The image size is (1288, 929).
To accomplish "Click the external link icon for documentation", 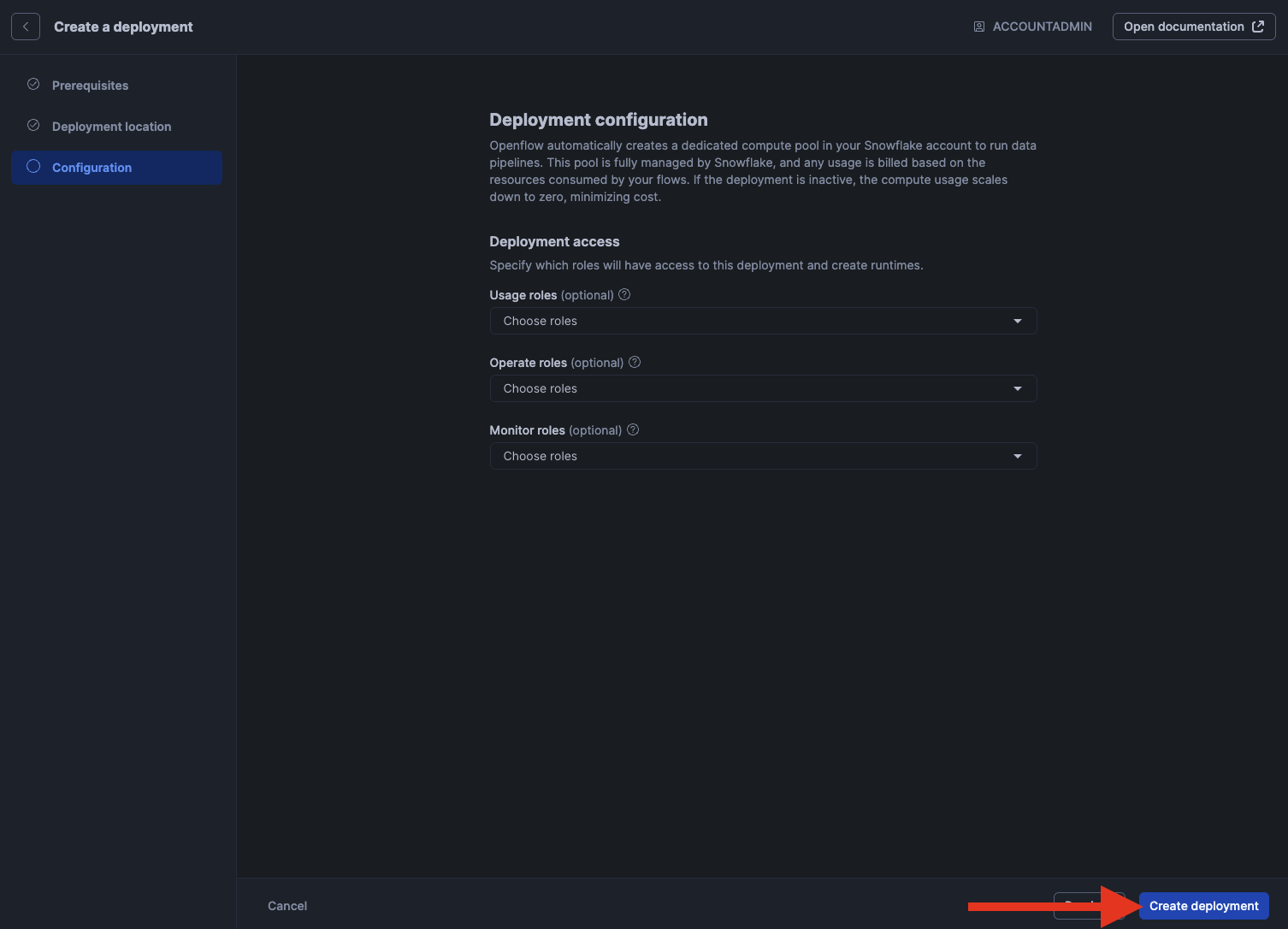I will pyautogui.click(x=1258, y=27).
